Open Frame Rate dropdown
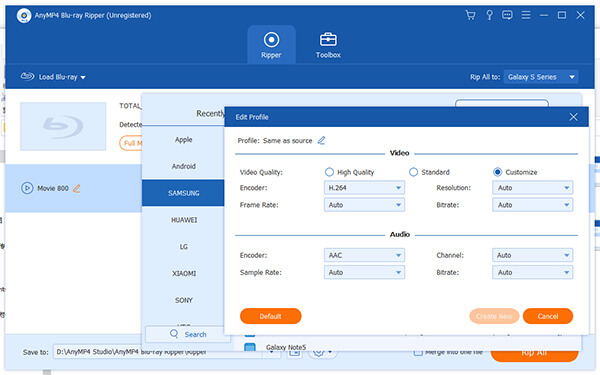 click(x=364, y=205)
